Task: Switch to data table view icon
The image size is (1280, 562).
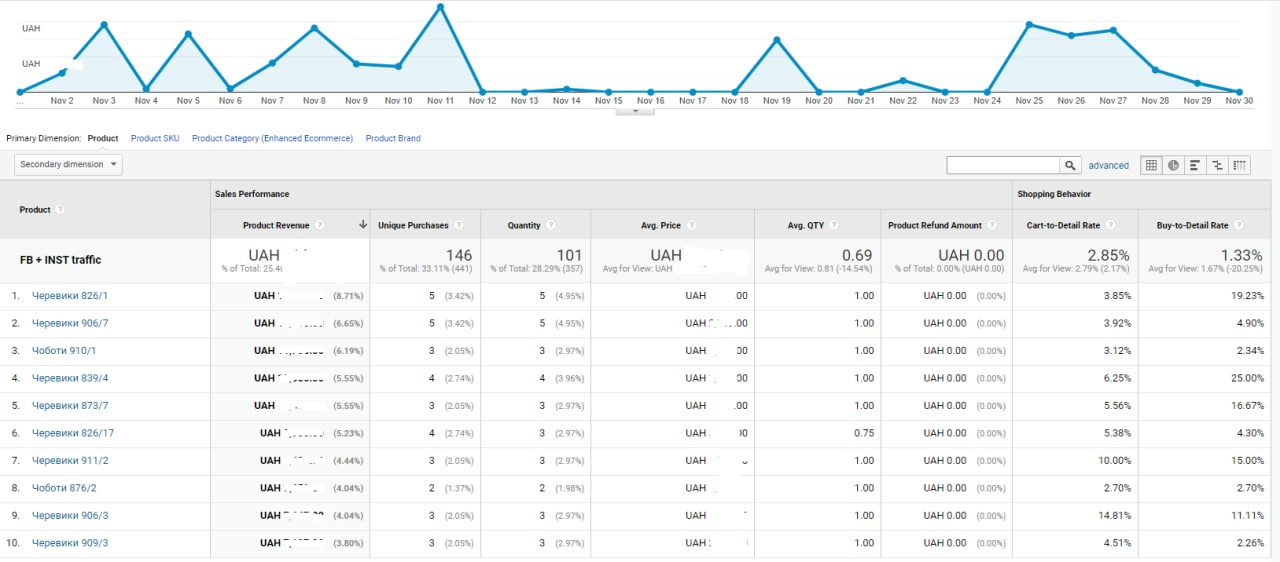Action: click(1151, 165)
